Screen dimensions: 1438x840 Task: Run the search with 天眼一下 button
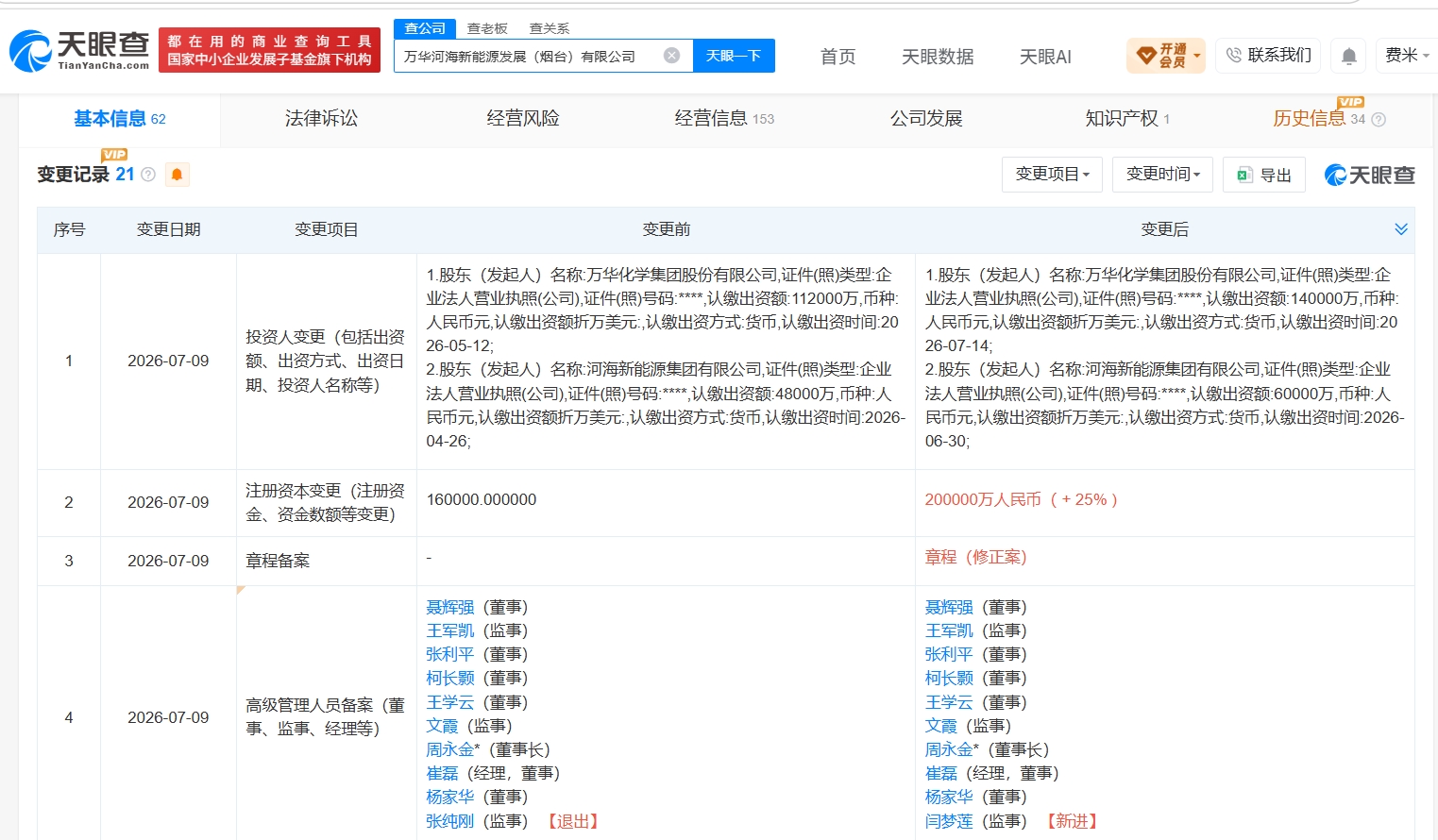(734, 56)
